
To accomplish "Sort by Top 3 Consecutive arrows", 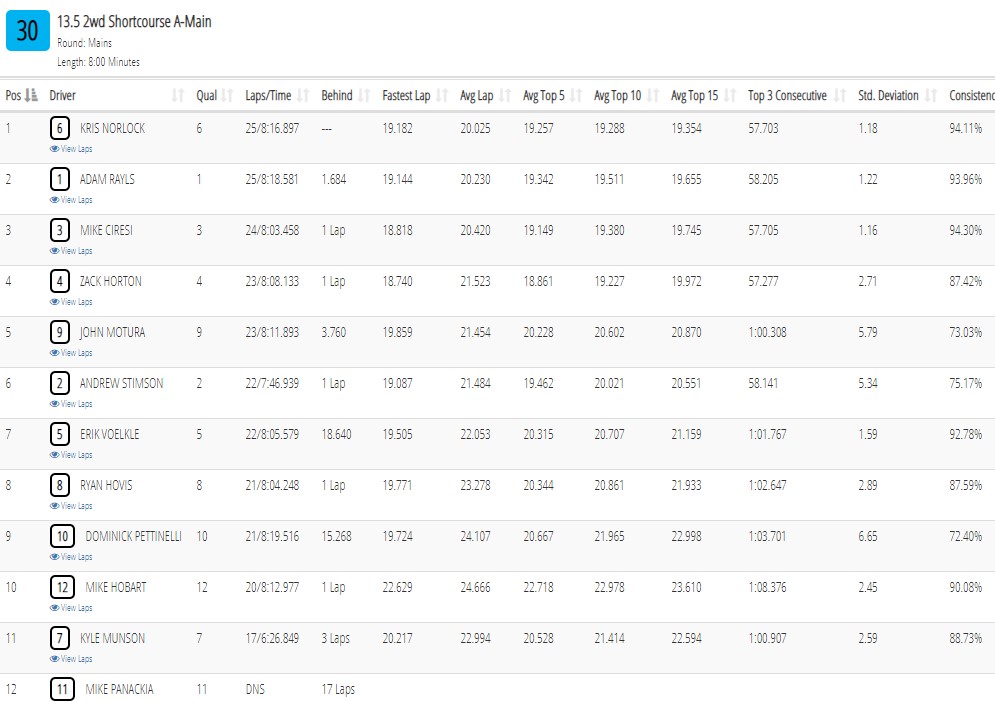I will pyautogui.click(x=840, y=96).
